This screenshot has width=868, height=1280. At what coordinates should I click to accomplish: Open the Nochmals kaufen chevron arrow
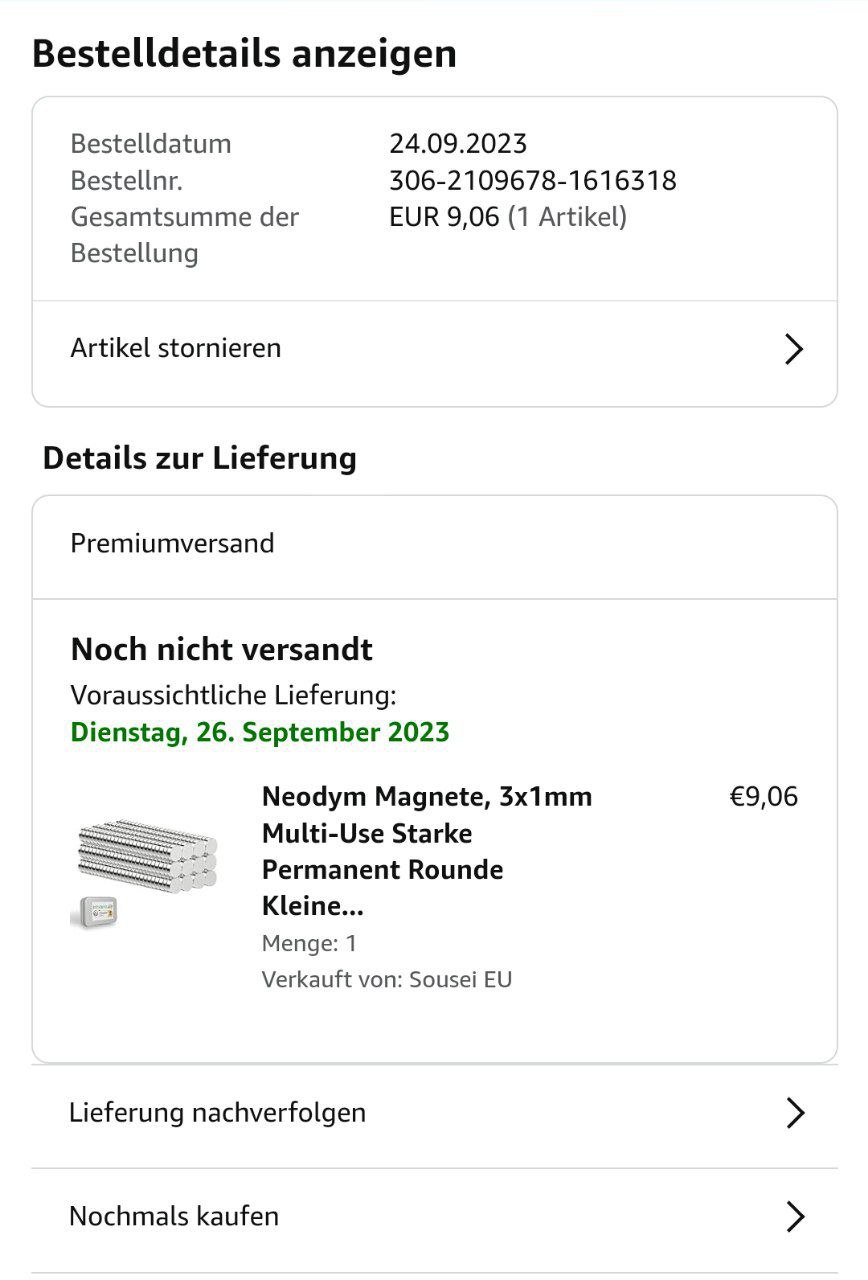[795, 1217]
